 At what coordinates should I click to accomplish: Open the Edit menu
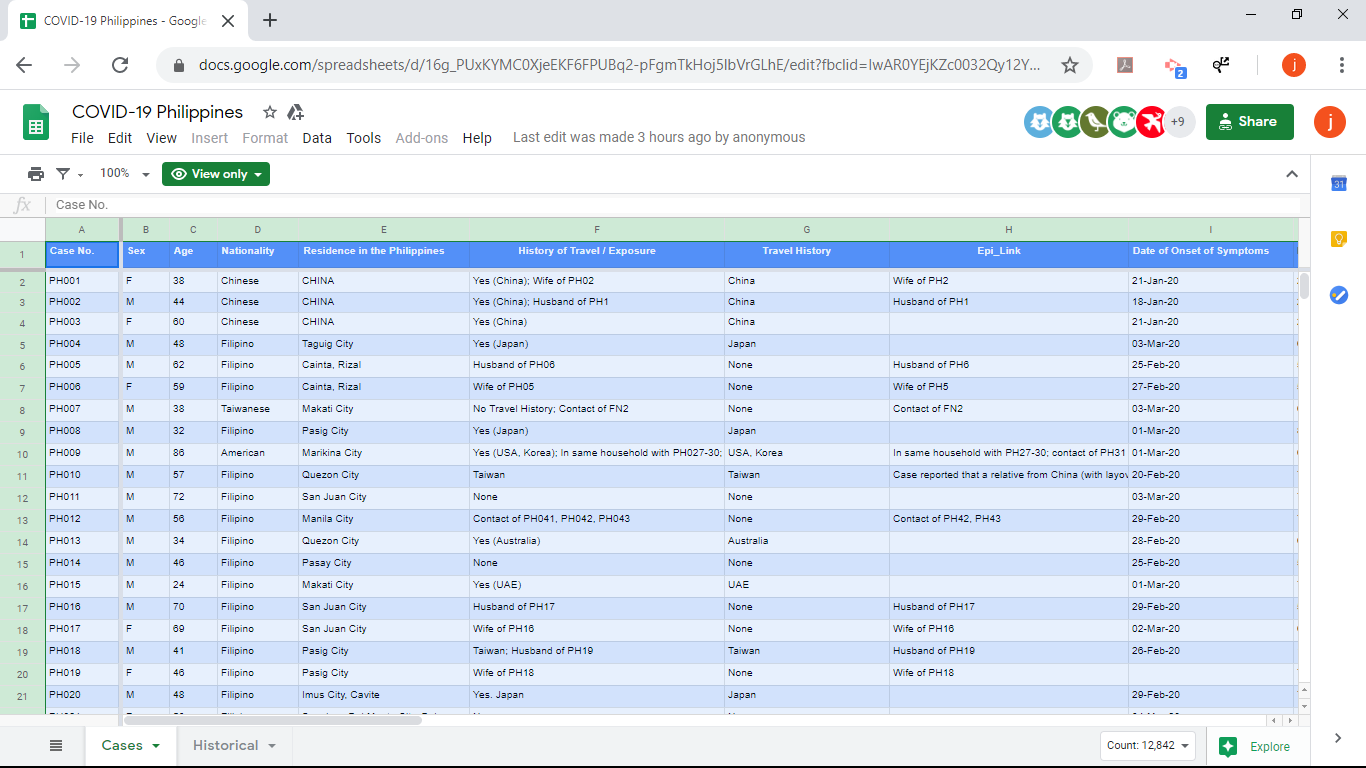(x=120, y=138)
